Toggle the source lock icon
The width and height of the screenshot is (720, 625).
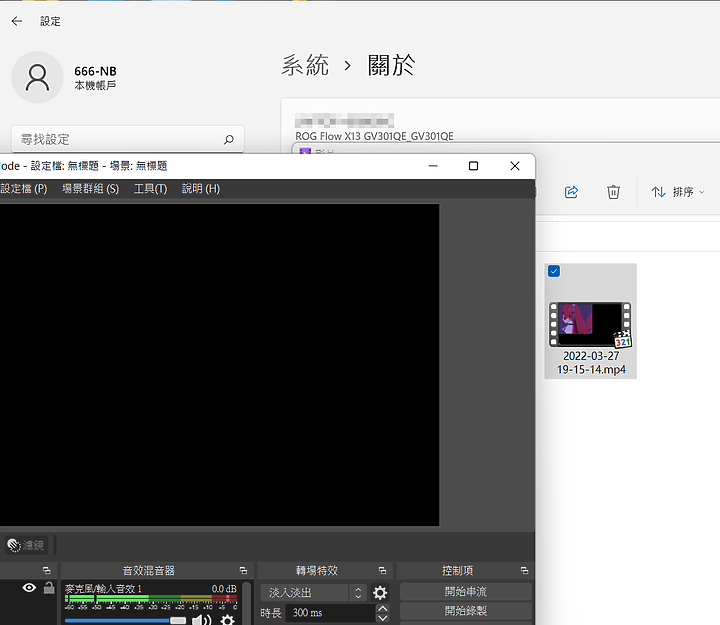tap(48, 588)
